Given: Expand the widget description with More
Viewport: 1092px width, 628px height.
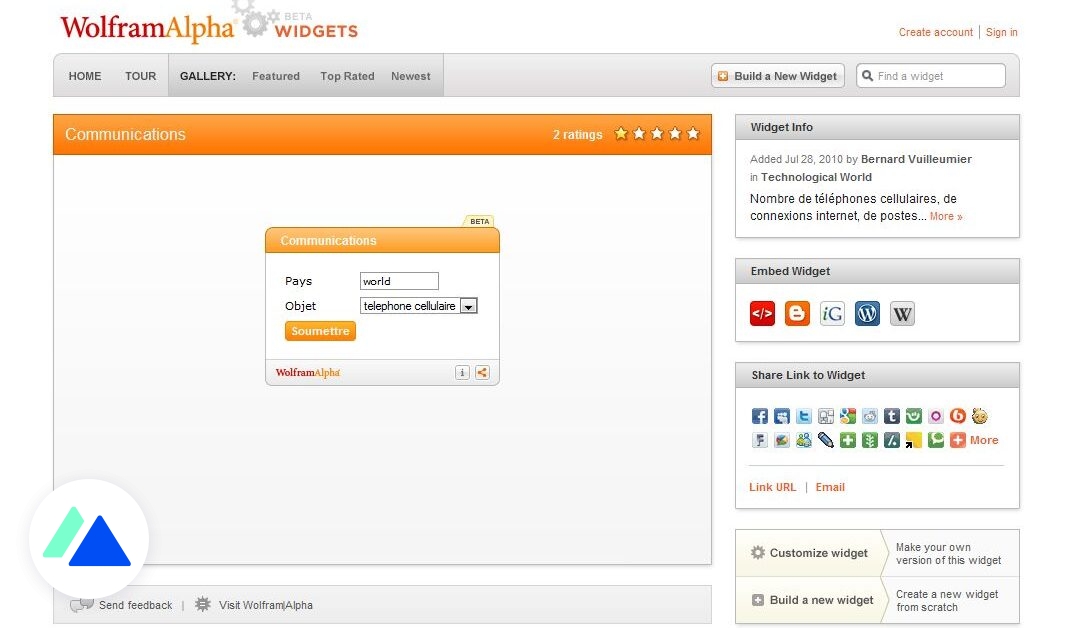Looking at the screenshot, I should 945,216.
